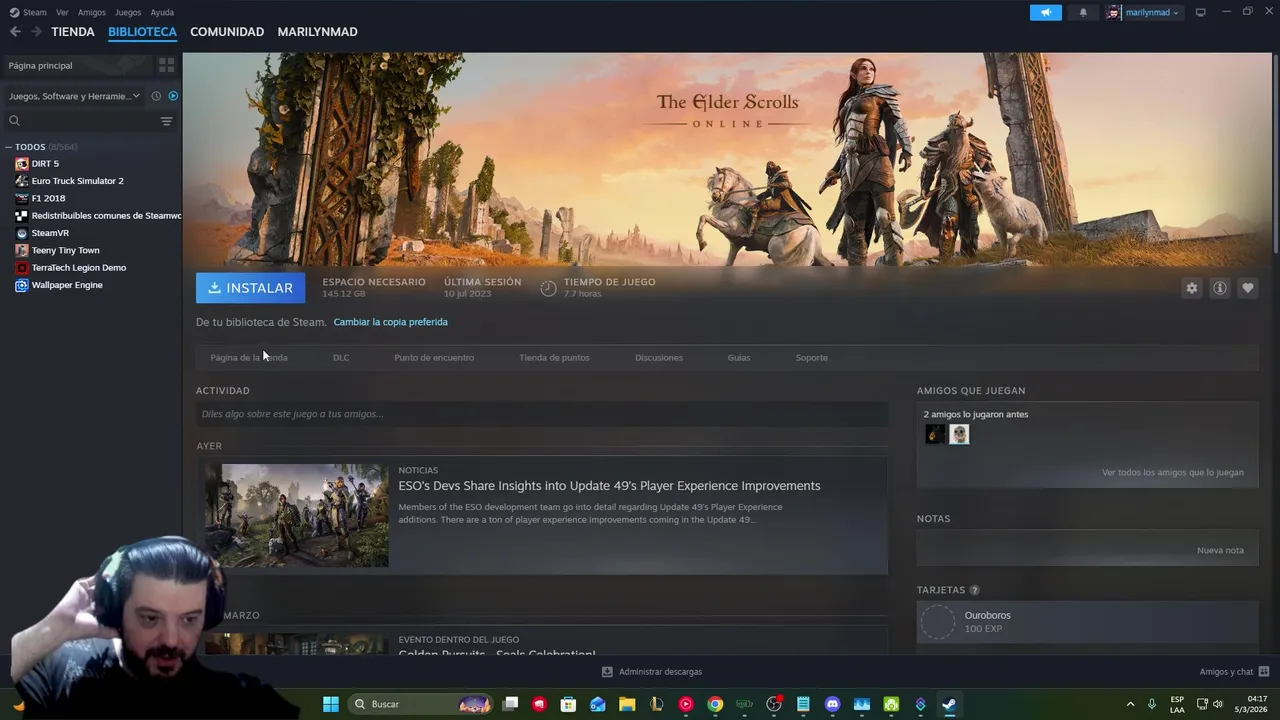Click taskbar Buscar search box
The image size is (1280, 720).
[x=420, y=704]
